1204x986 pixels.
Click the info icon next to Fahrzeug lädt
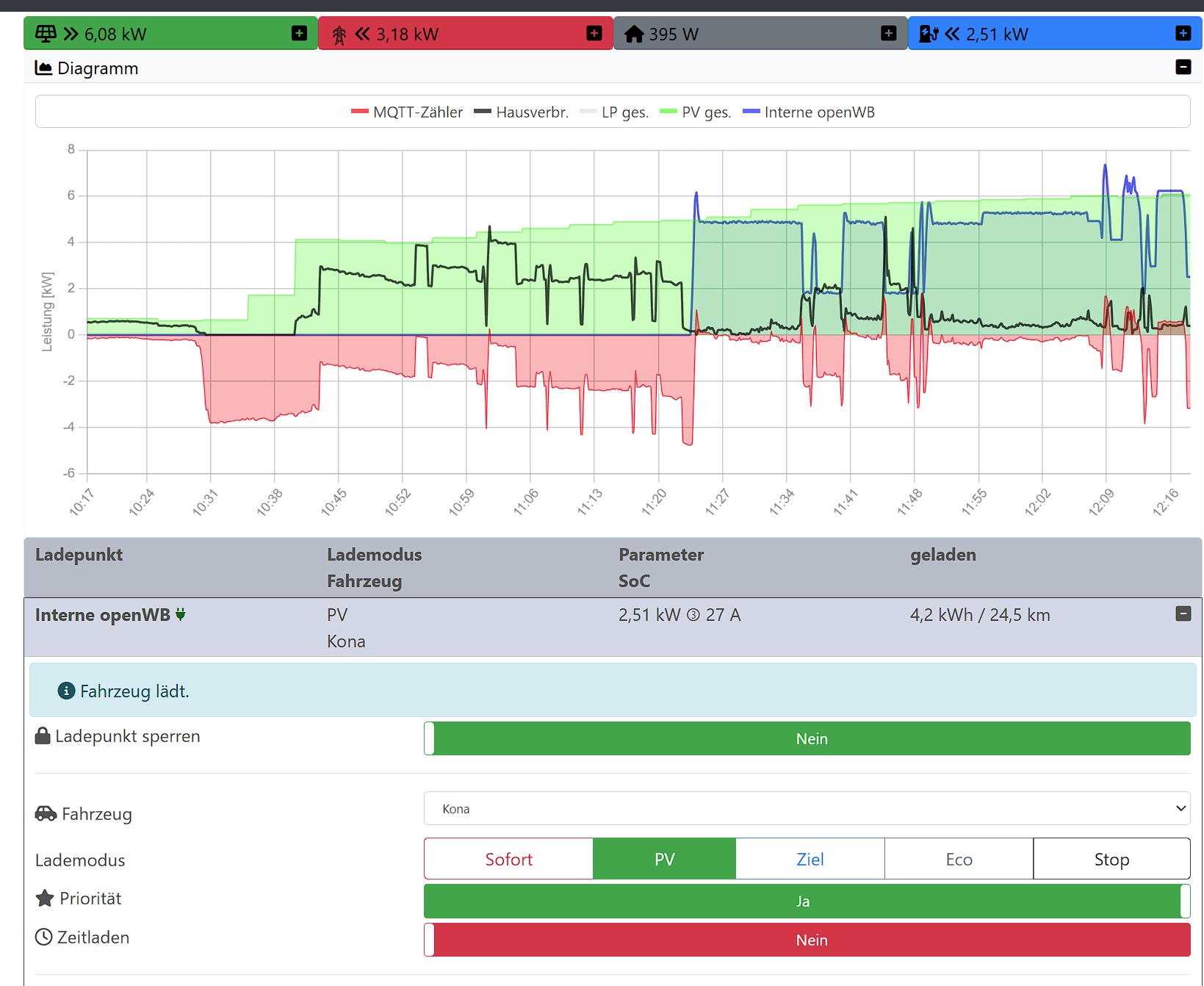[66, 691]
